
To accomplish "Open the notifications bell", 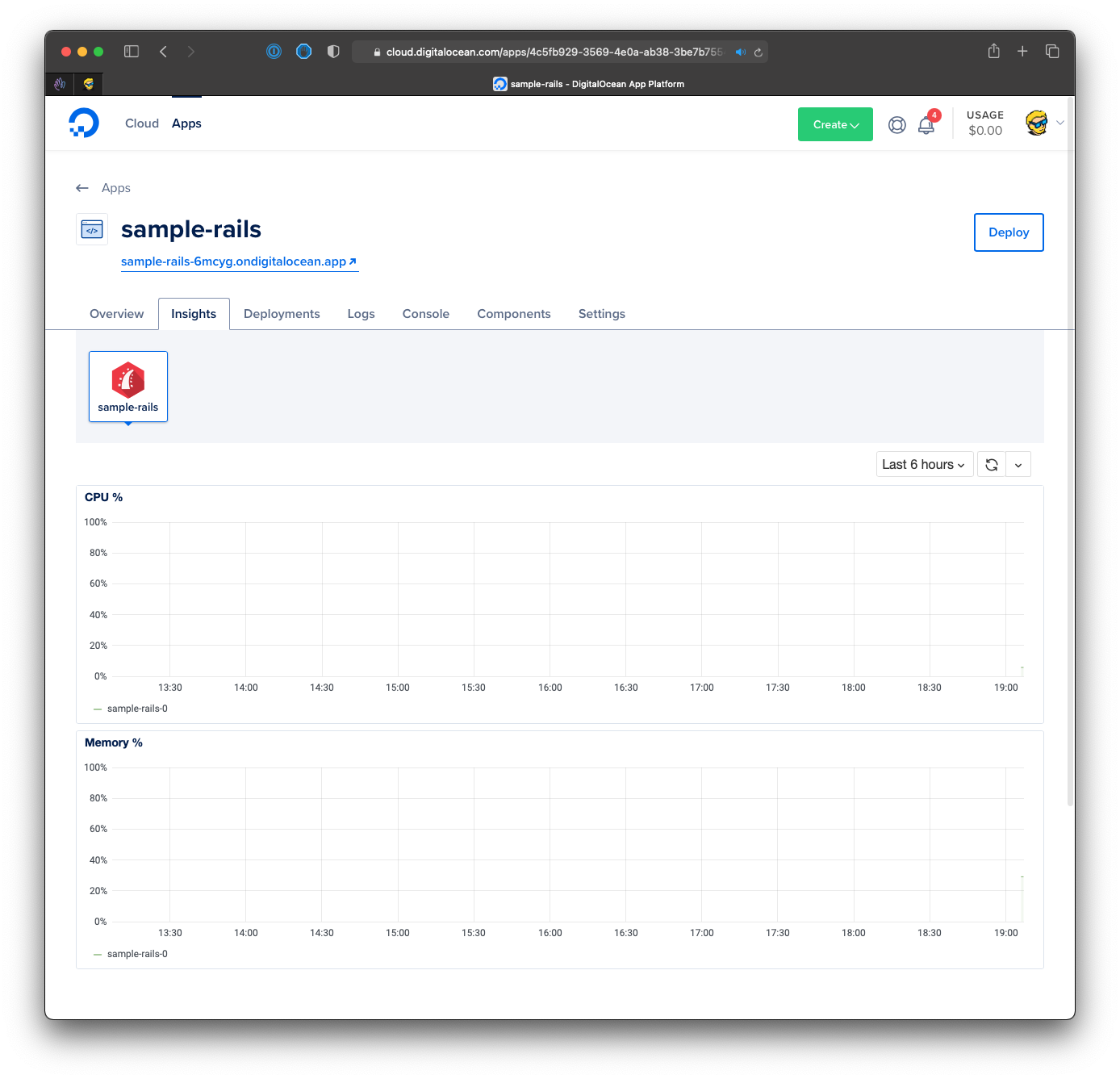I will click(x=926, y=125).
